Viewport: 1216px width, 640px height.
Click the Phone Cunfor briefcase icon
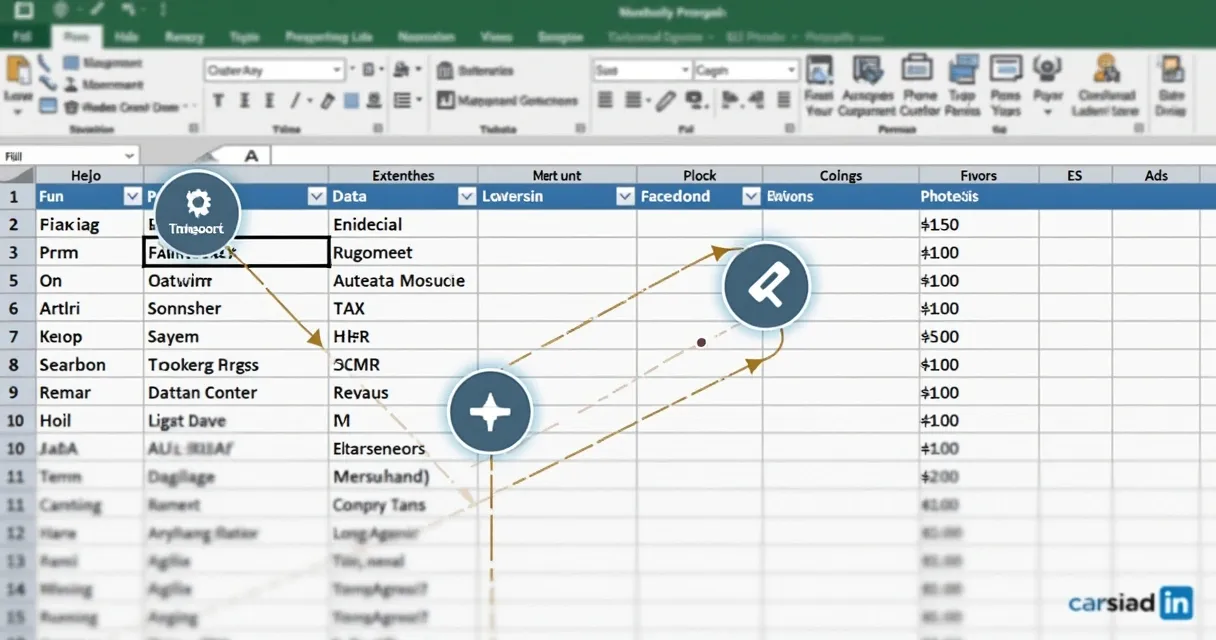click(917, 69)
